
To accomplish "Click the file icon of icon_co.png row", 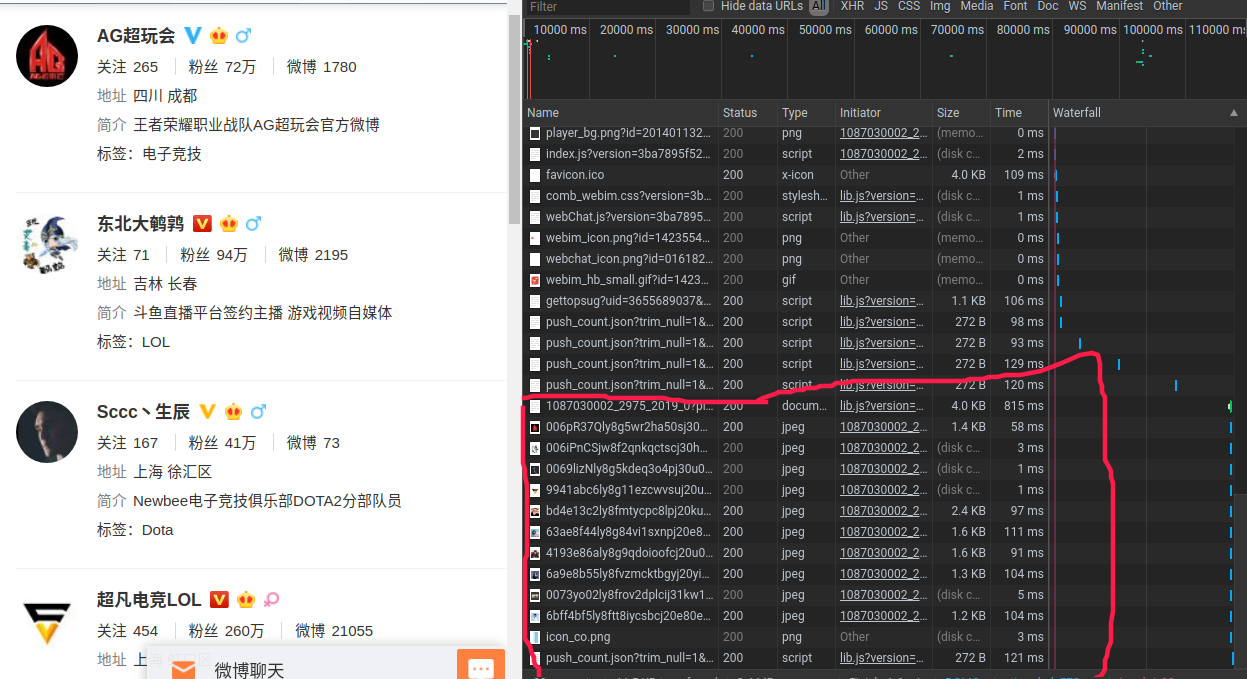I will 535,637.
